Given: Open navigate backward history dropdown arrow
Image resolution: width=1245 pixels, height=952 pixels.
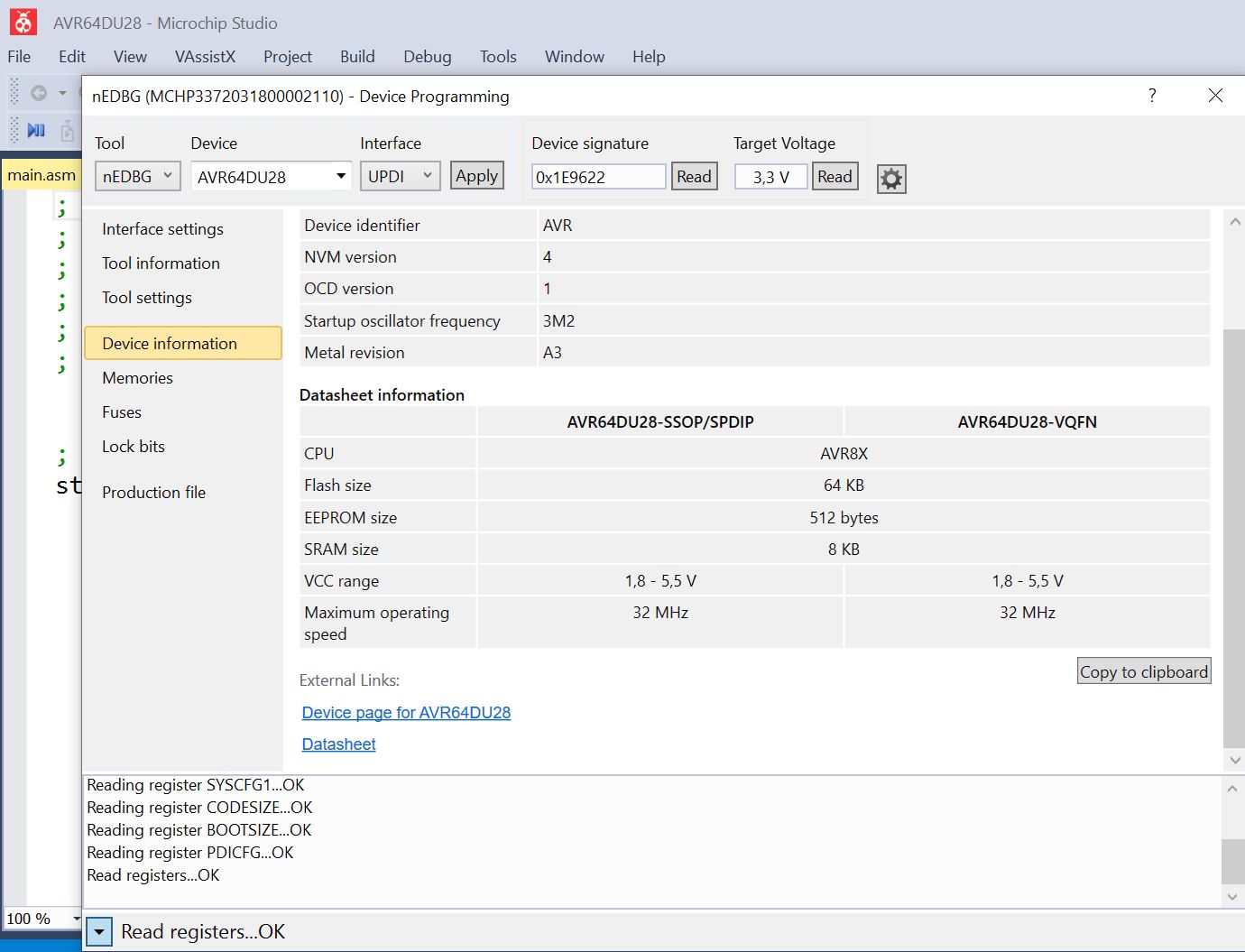Looking at the screenshot, I should tap(62, 93).
